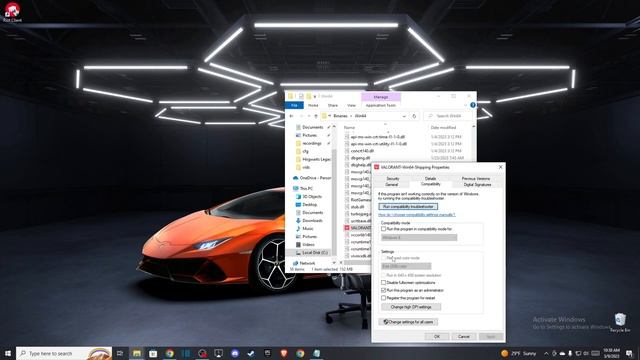Select the Compatibility tab
This screenshot has height=360, width=640.
431,184
